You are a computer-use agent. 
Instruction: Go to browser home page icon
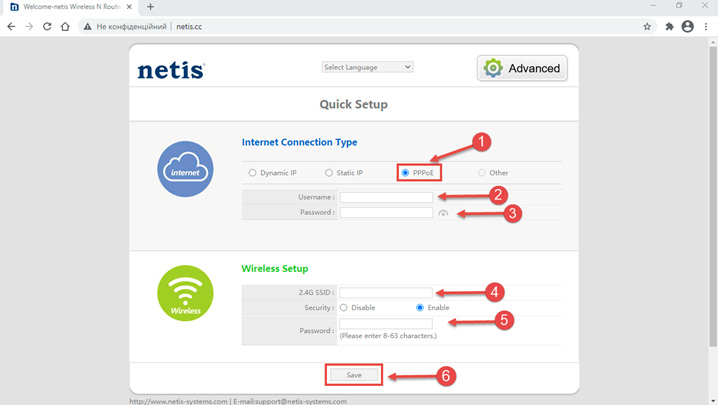[x=65, y=27]
